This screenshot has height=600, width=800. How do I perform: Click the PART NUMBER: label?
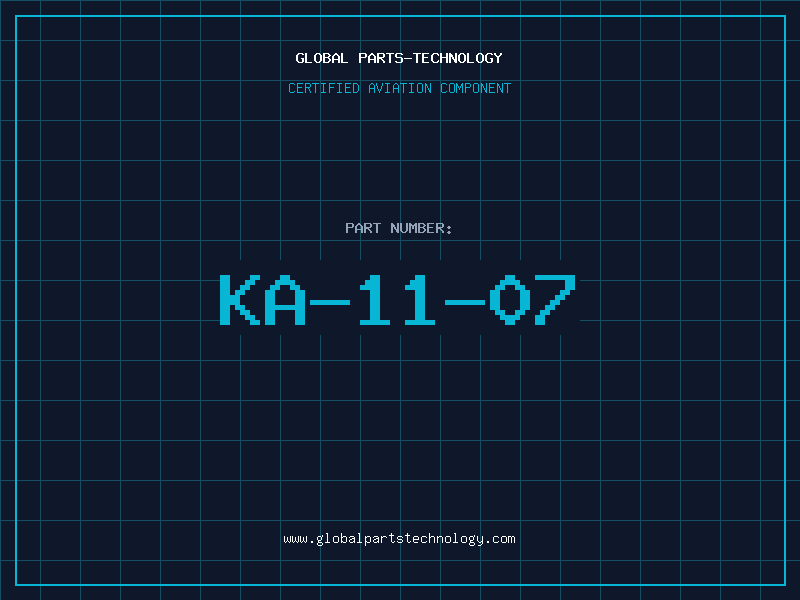click(x=399, y=228)
